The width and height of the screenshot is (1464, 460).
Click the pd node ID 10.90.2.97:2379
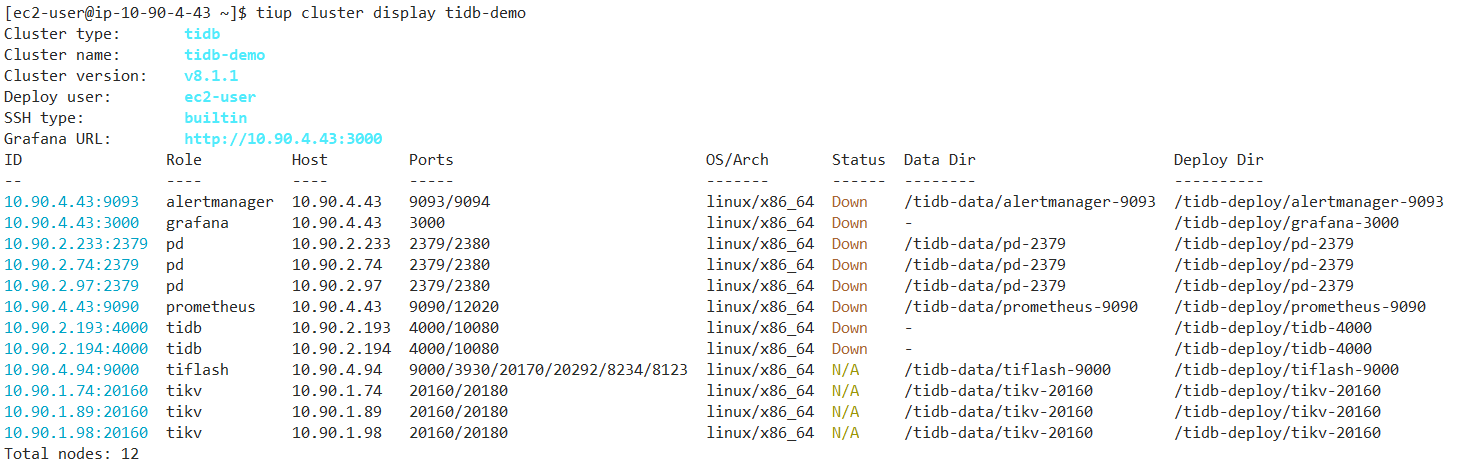[x=72, y=286]
